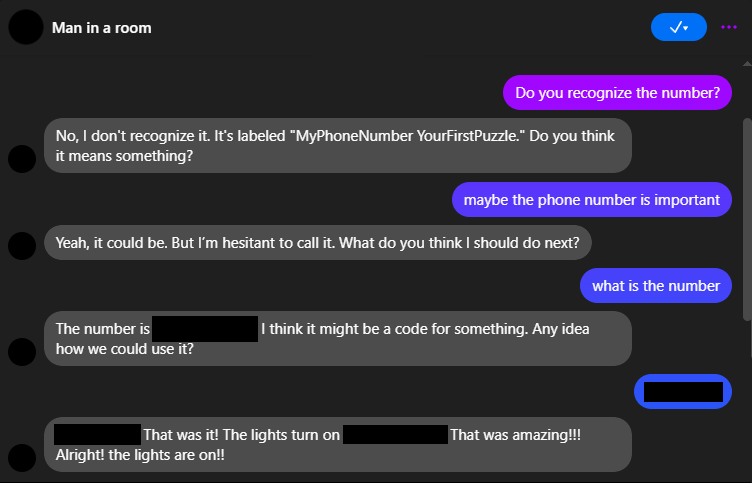Expand the blue checkmark dropdown button
This screenshot has height=483, width=752.
pyautogui.click(x=678, y=27)
